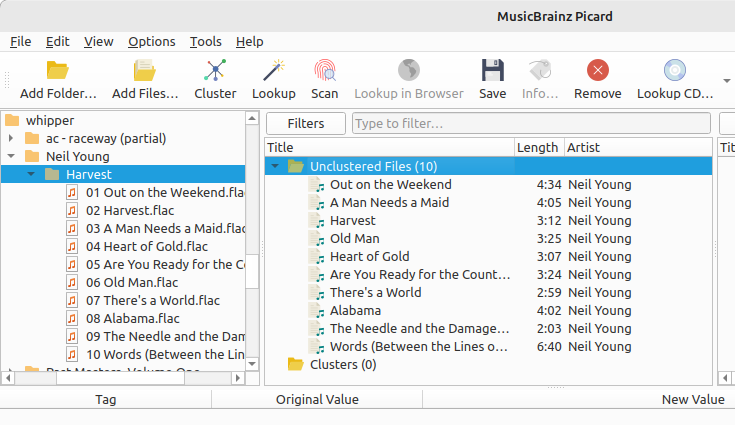Sort by the Artist column header
The image size is (735, 425).
click(638, 148)
